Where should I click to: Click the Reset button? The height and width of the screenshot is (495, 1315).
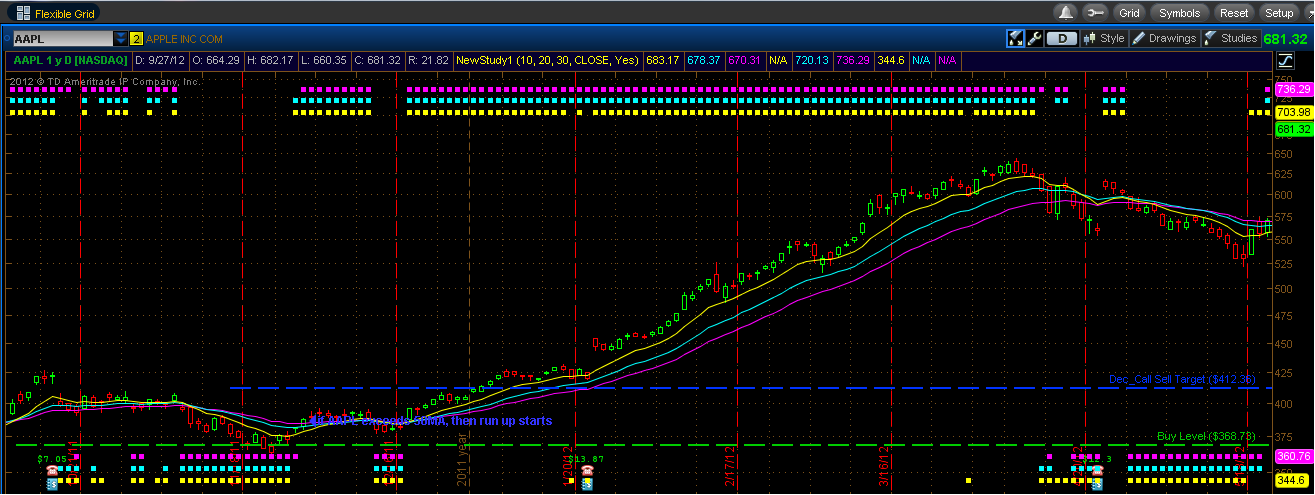pos(1234,13)
